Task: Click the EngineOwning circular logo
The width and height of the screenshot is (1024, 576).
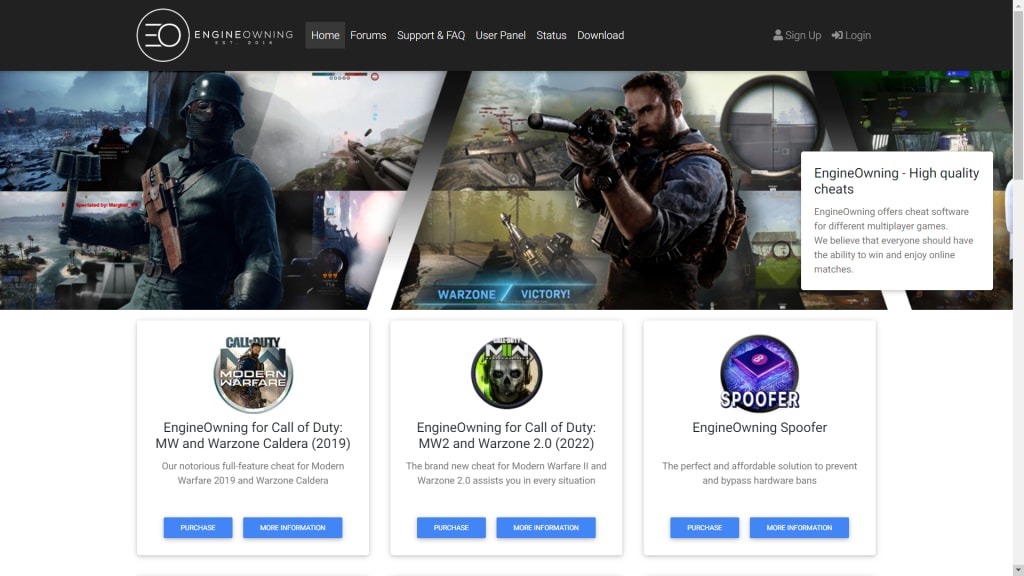Action: tap(163, 35)
